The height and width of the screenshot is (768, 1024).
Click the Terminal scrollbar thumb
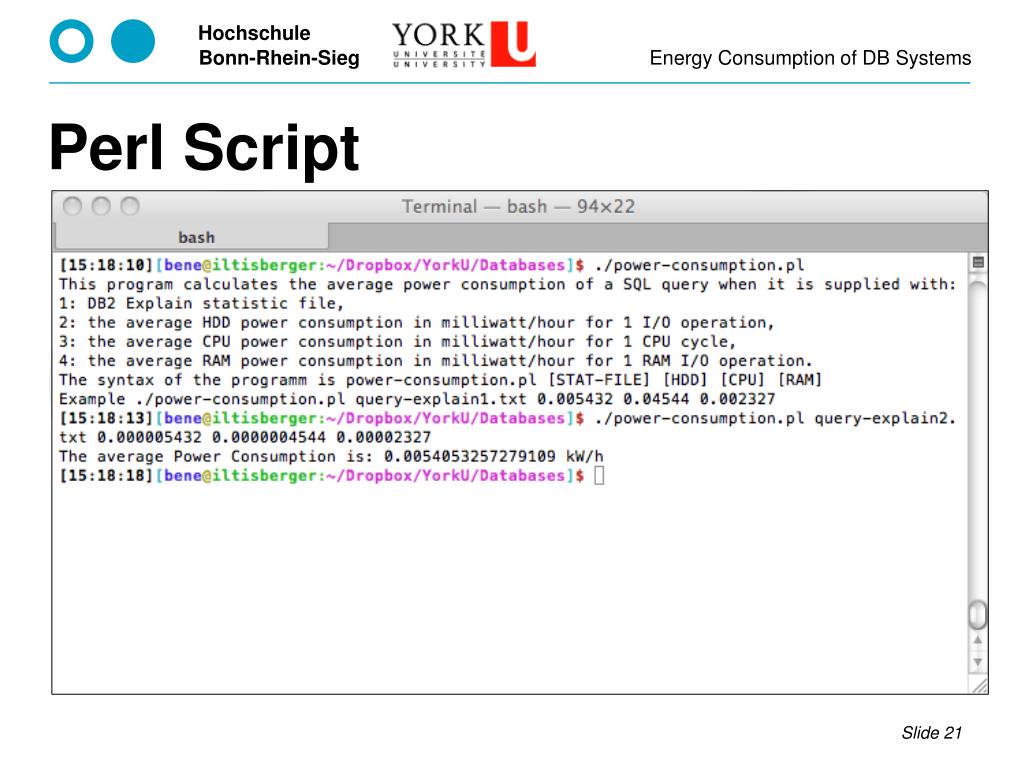pos(977,615)
